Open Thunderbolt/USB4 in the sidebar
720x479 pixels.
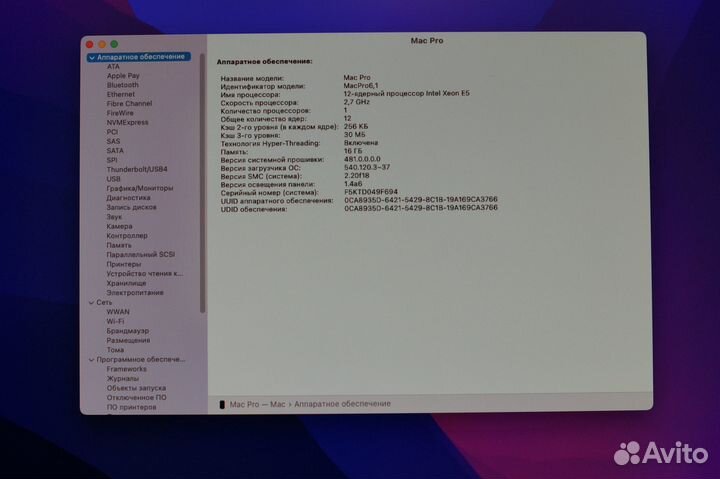click(137, 169)
